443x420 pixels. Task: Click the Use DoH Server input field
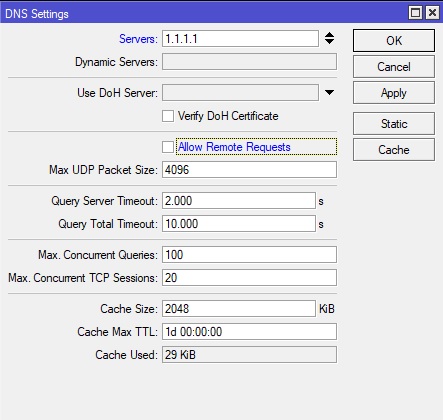tap(240, 92)
